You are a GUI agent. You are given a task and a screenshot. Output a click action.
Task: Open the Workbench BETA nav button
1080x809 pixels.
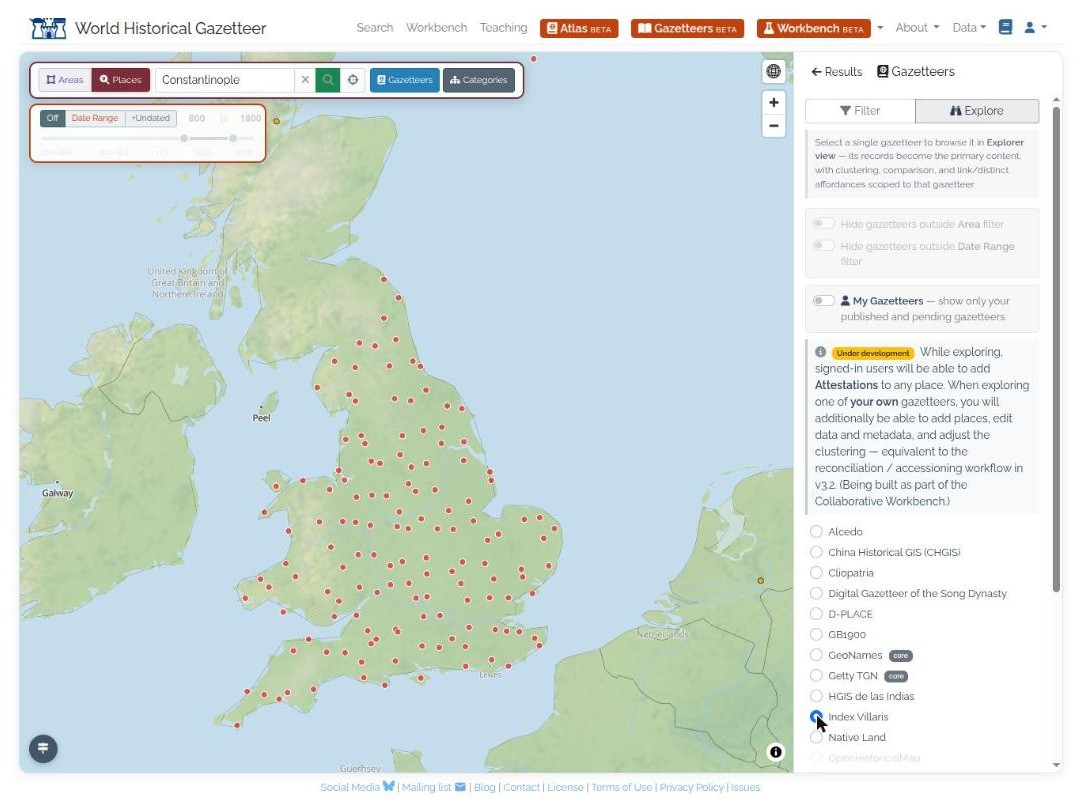click(x=813, y=28)
